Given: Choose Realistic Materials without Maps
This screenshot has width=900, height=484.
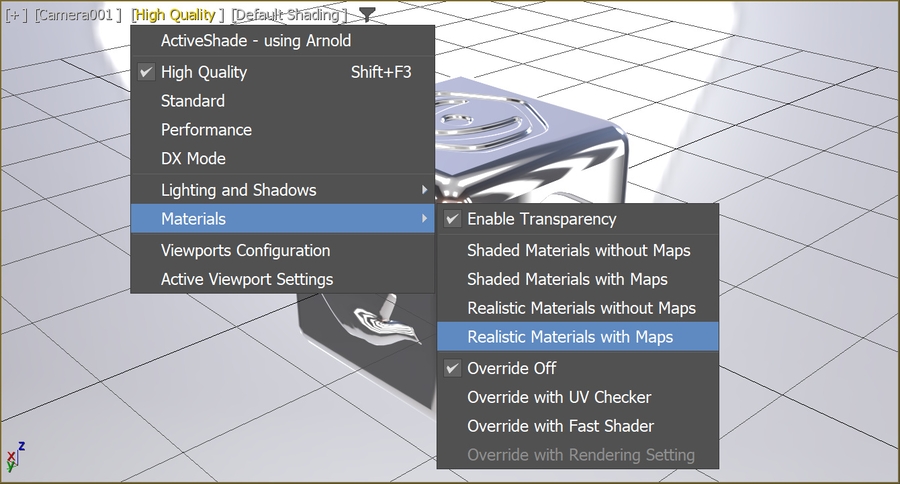Looking at the screenshot, I should (581, 308).
